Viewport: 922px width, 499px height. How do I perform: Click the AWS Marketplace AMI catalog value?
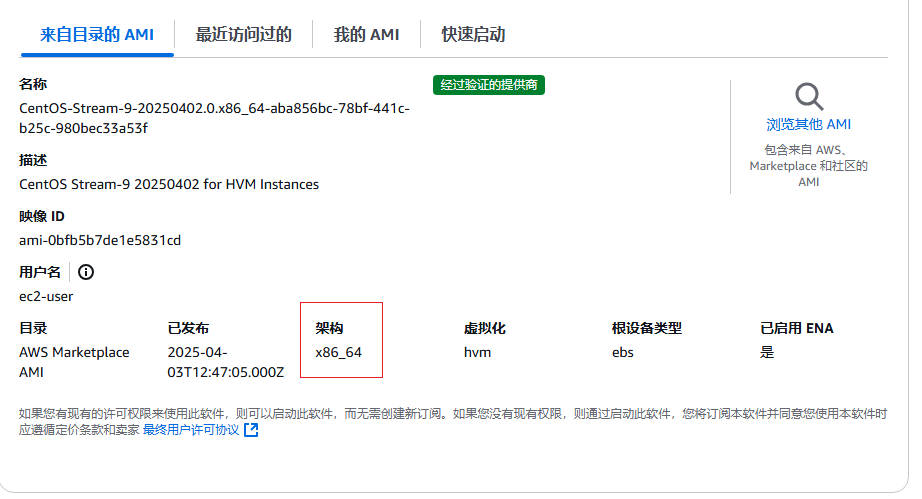[74, 362]
